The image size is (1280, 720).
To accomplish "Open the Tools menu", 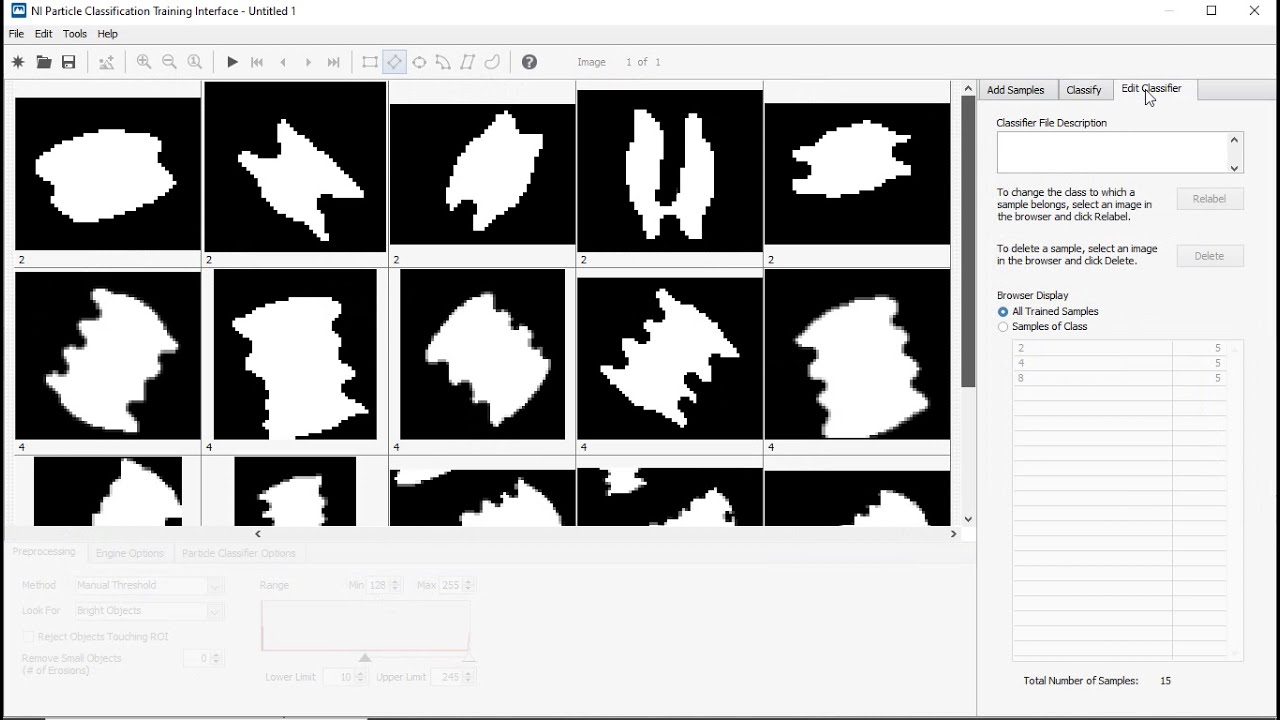I will [x=75, y=34].
